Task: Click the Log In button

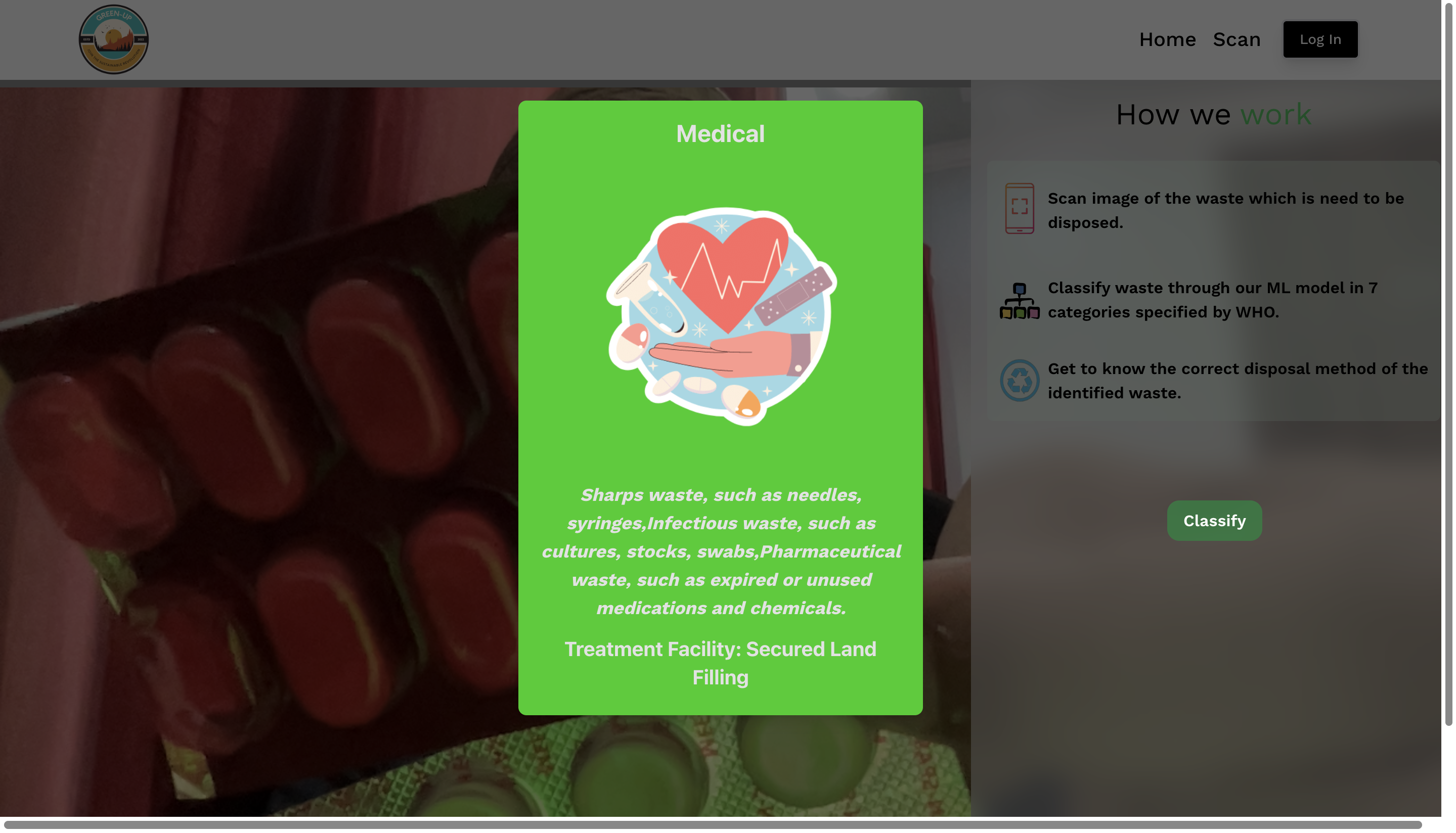Action: click(x=1320, y=39)
